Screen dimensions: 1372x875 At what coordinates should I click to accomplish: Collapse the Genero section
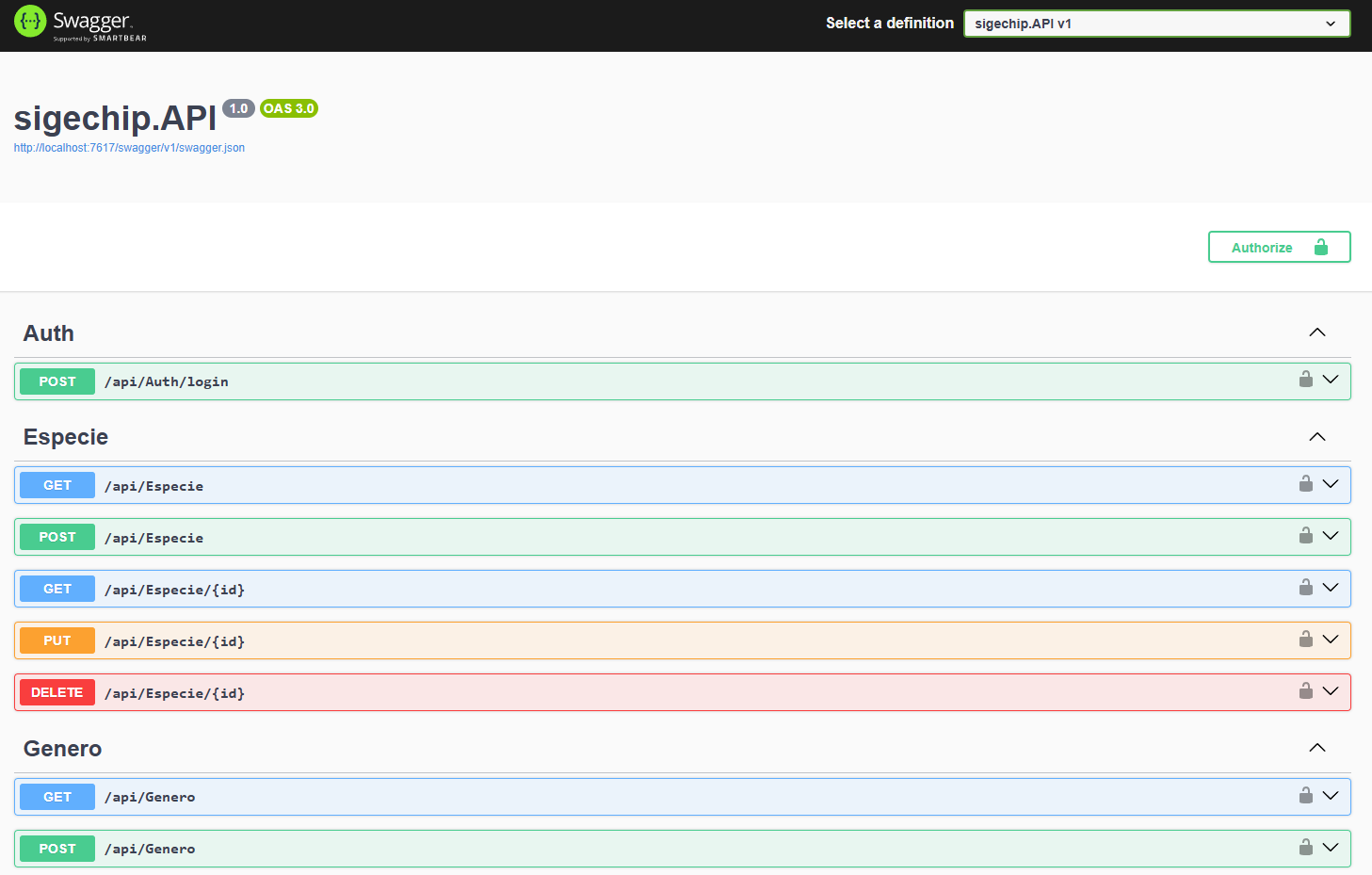click(x=1316, y=747)
